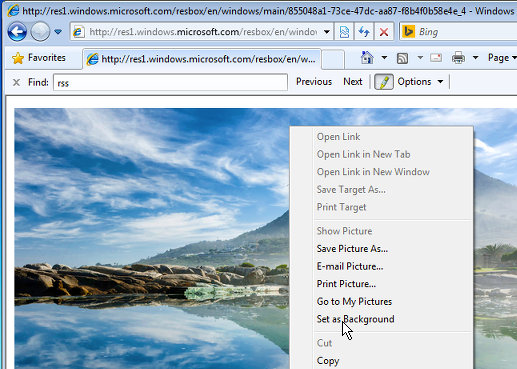Toggle Compatibility View icon

(x=344, y=32)
